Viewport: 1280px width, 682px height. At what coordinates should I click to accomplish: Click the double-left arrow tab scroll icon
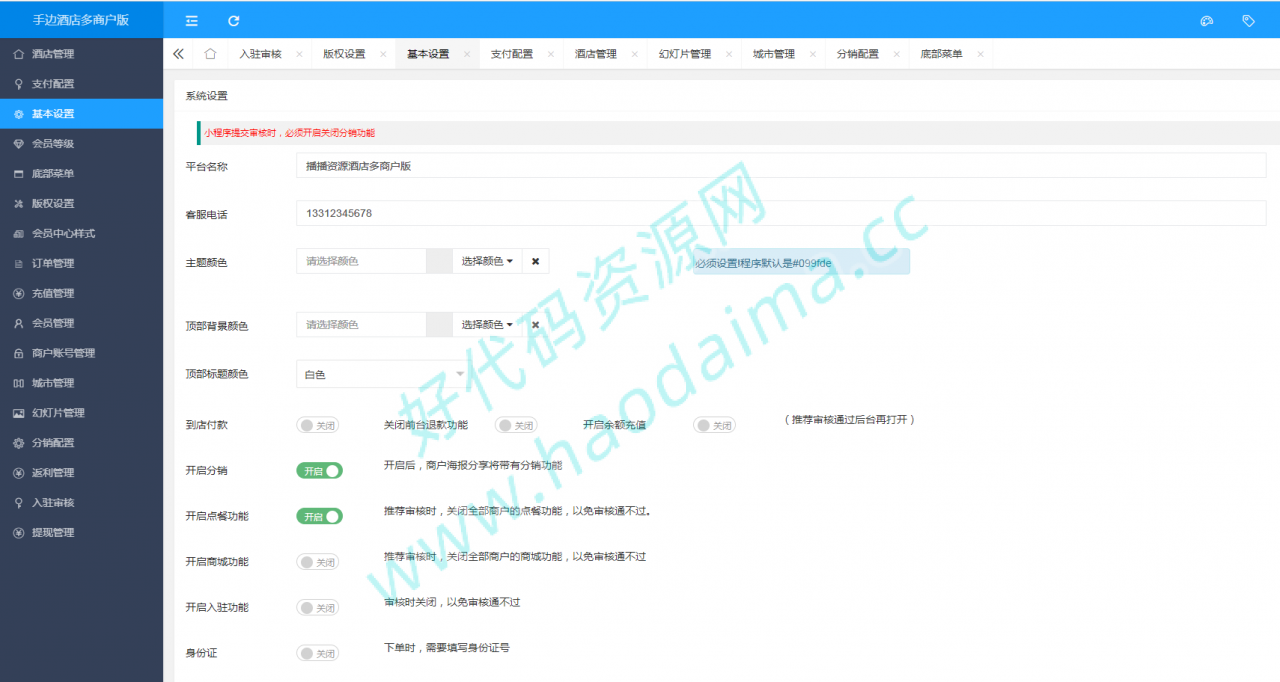178,54
